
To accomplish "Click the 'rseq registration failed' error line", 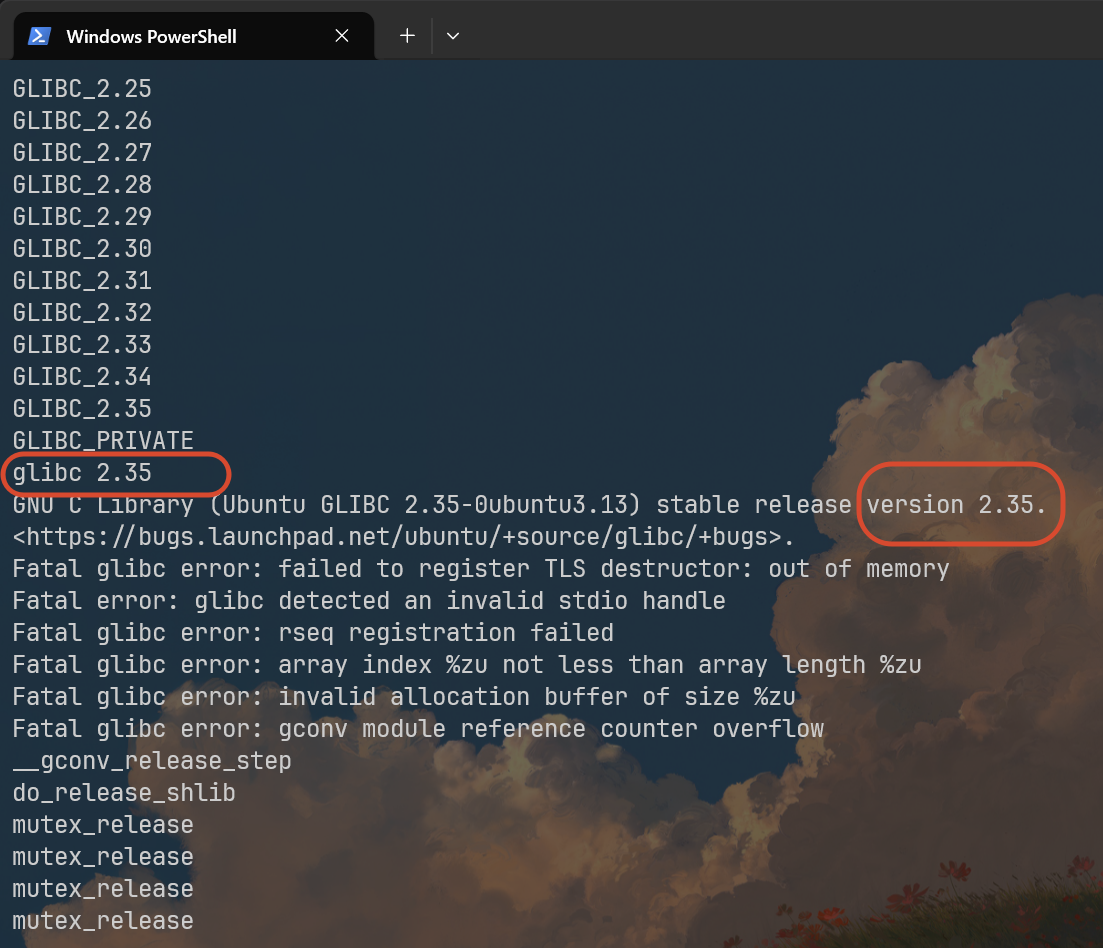I will (313, 633).
